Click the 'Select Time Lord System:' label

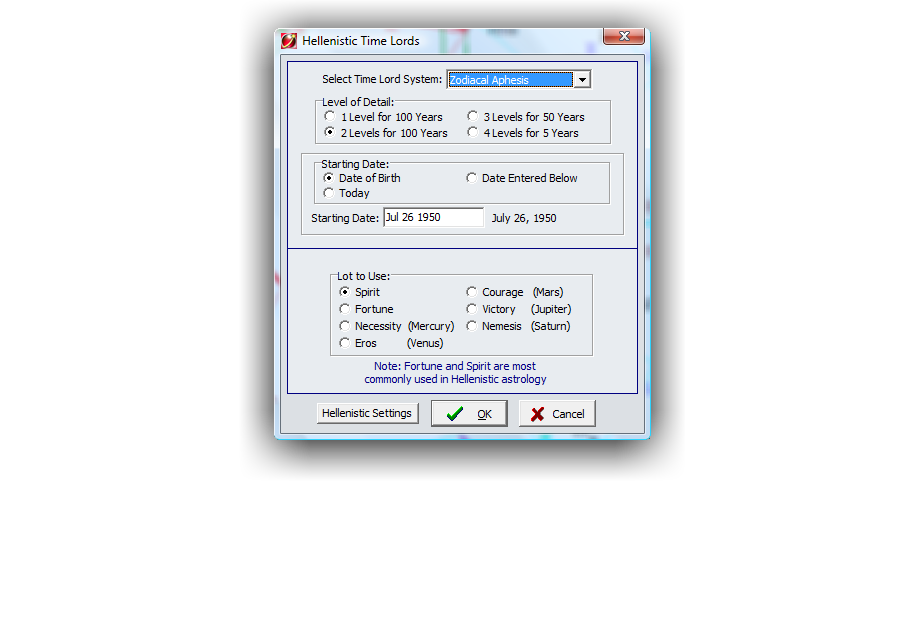pos(382,79)
